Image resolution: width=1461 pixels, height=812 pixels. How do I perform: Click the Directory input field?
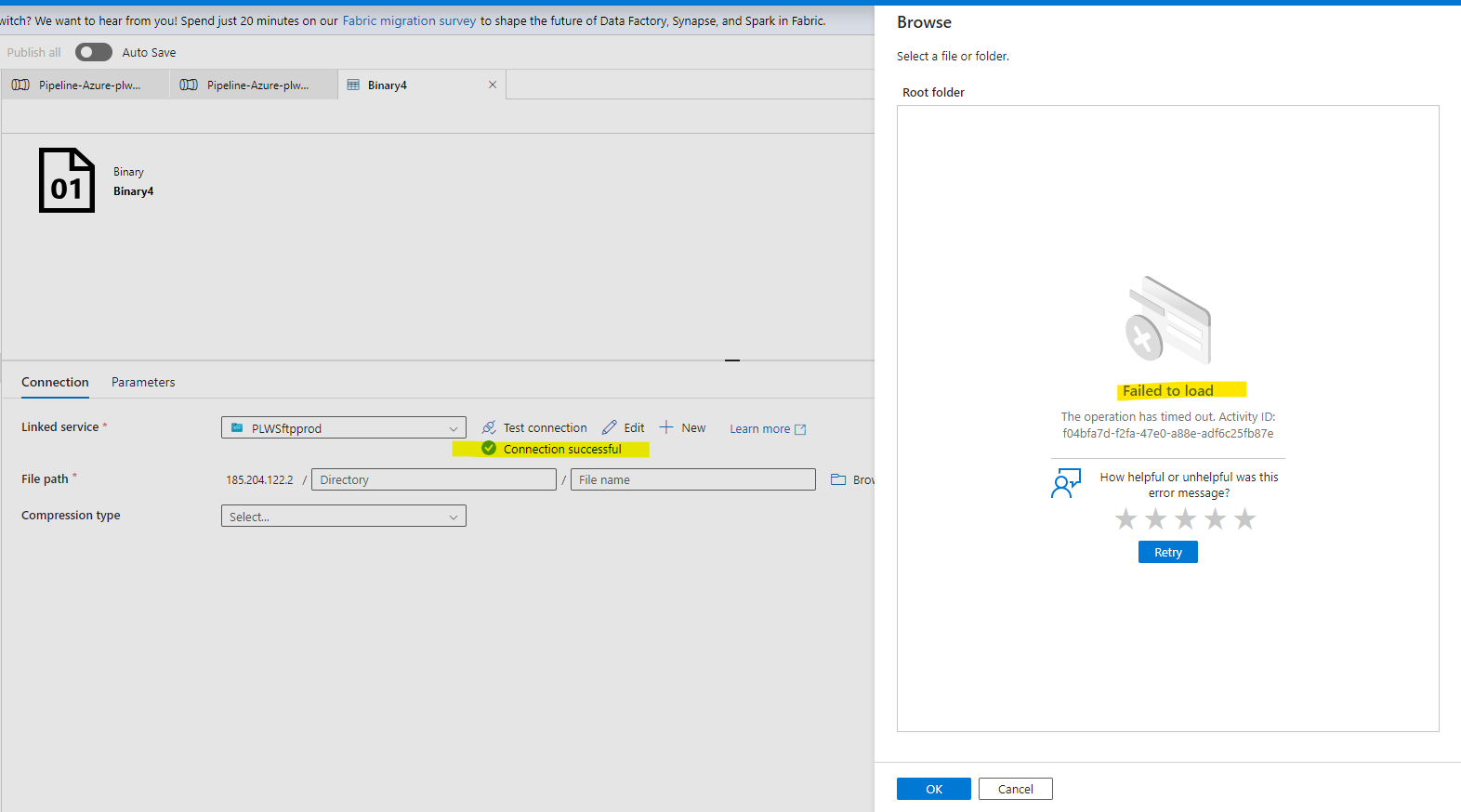[x=434, y=479]
